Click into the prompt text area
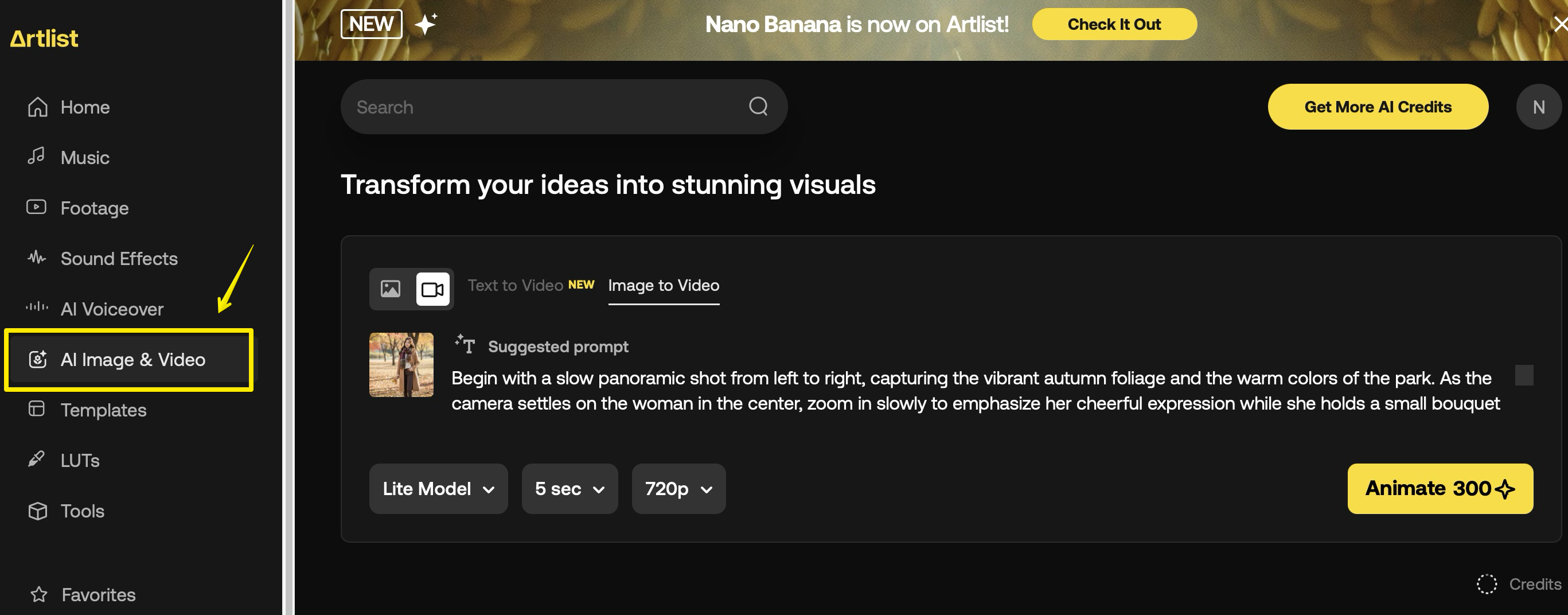Screen dimensions: 1568x615 [x=975, y=390]
